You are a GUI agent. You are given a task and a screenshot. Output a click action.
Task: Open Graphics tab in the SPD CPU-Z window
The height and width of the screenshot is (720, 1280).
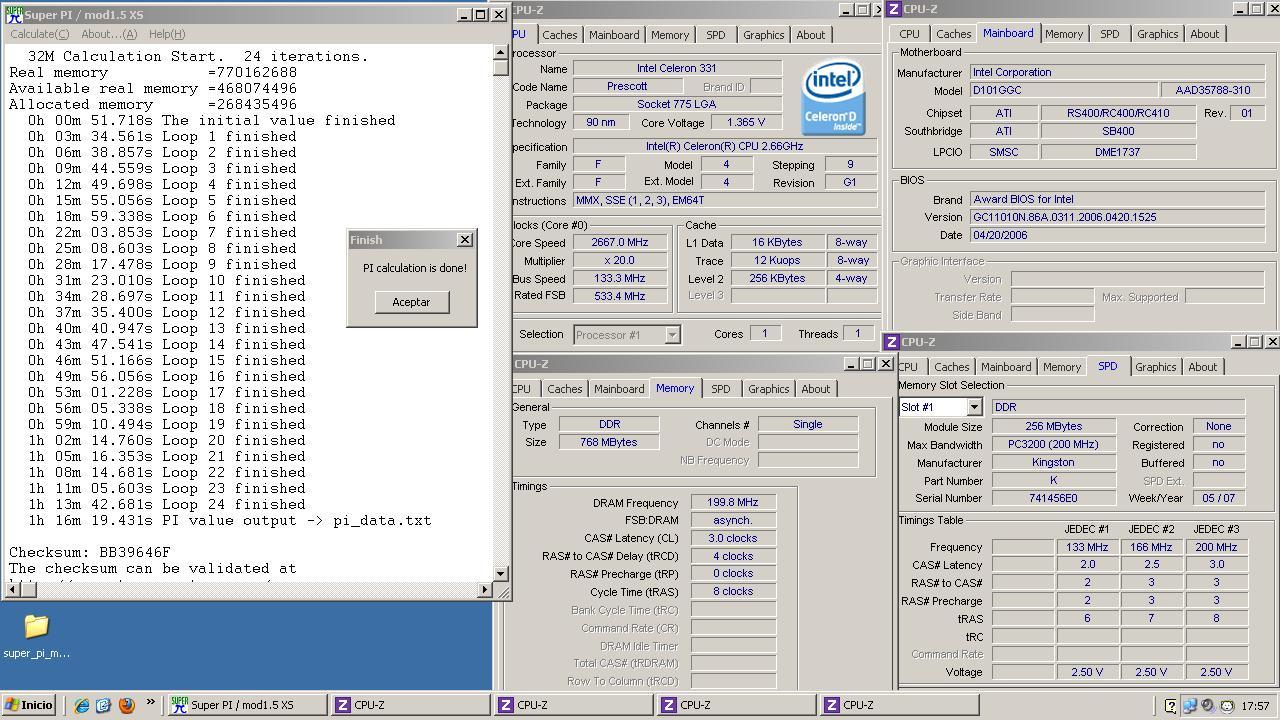pos(1155,367)
